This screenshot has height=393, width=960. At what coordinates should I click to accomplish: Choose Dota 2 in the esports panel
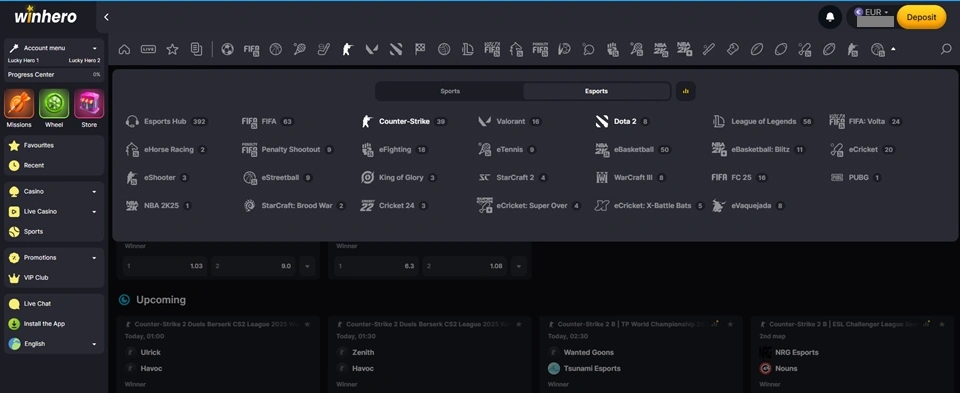pos(622,122)
